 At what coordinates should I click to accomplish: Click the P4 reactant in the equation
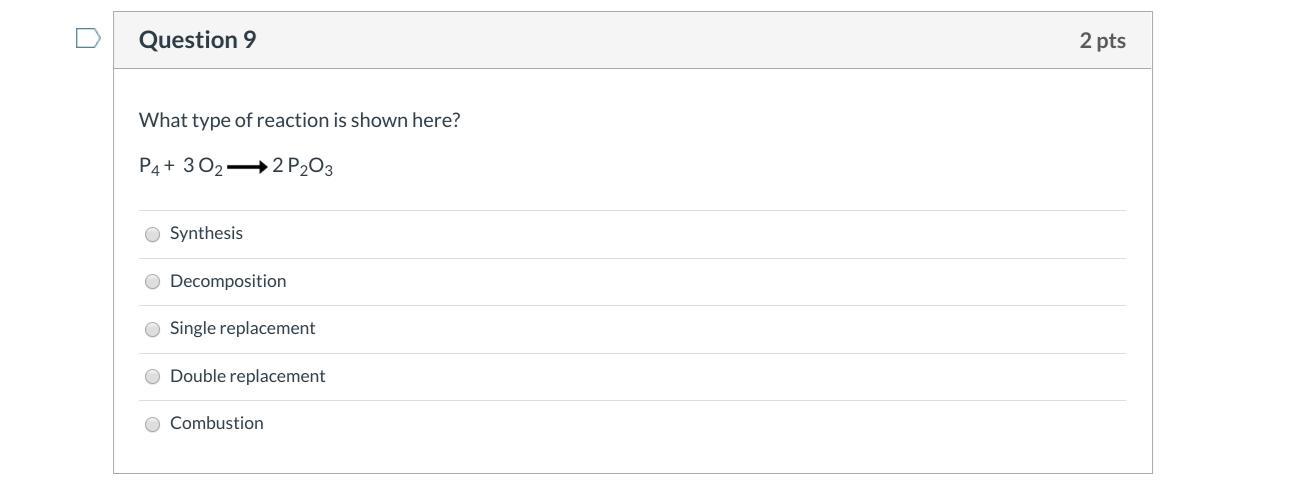tap(149, 167)
